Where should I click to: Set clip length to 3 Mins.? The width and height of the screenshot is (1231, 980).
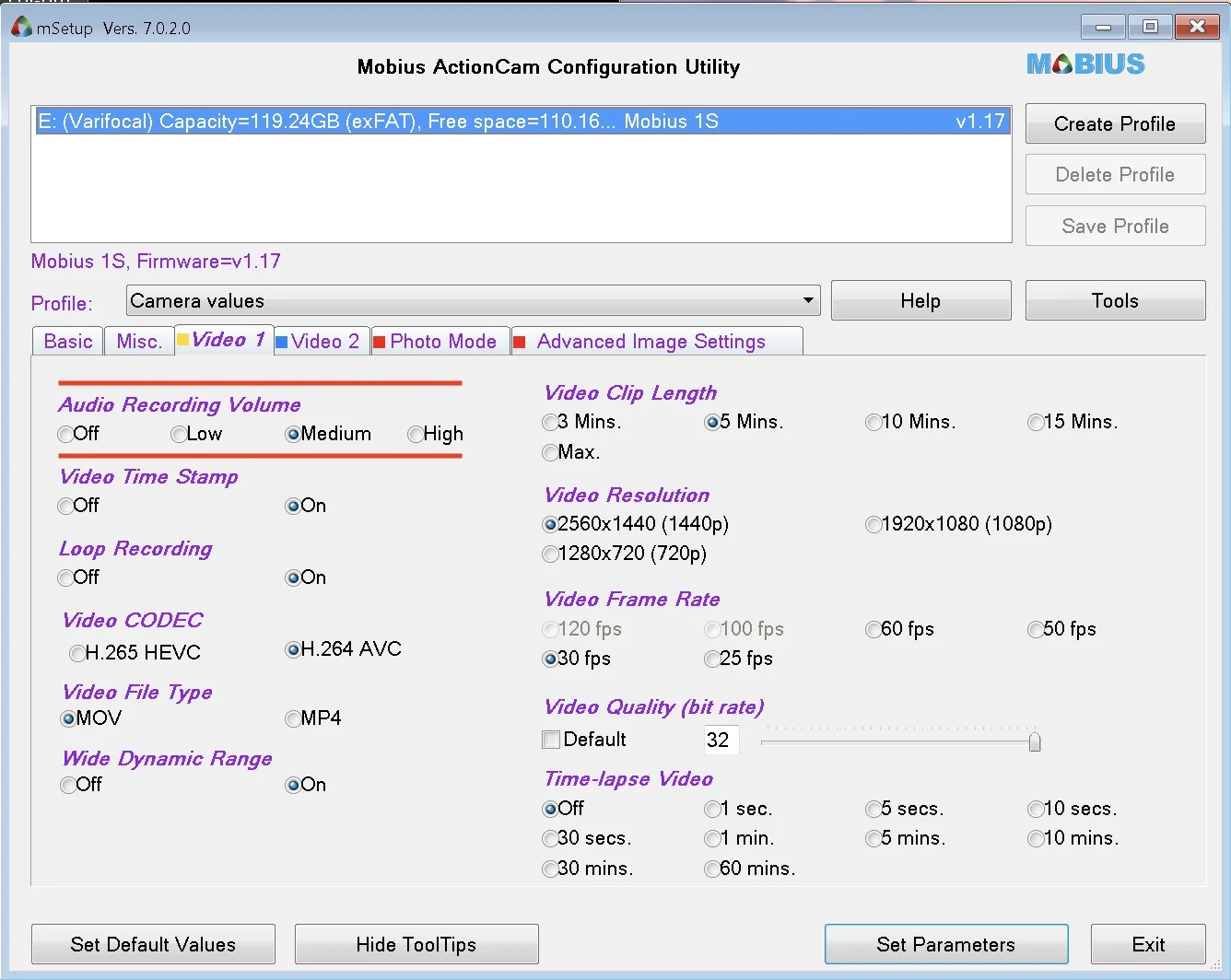[x=550, y=422]
